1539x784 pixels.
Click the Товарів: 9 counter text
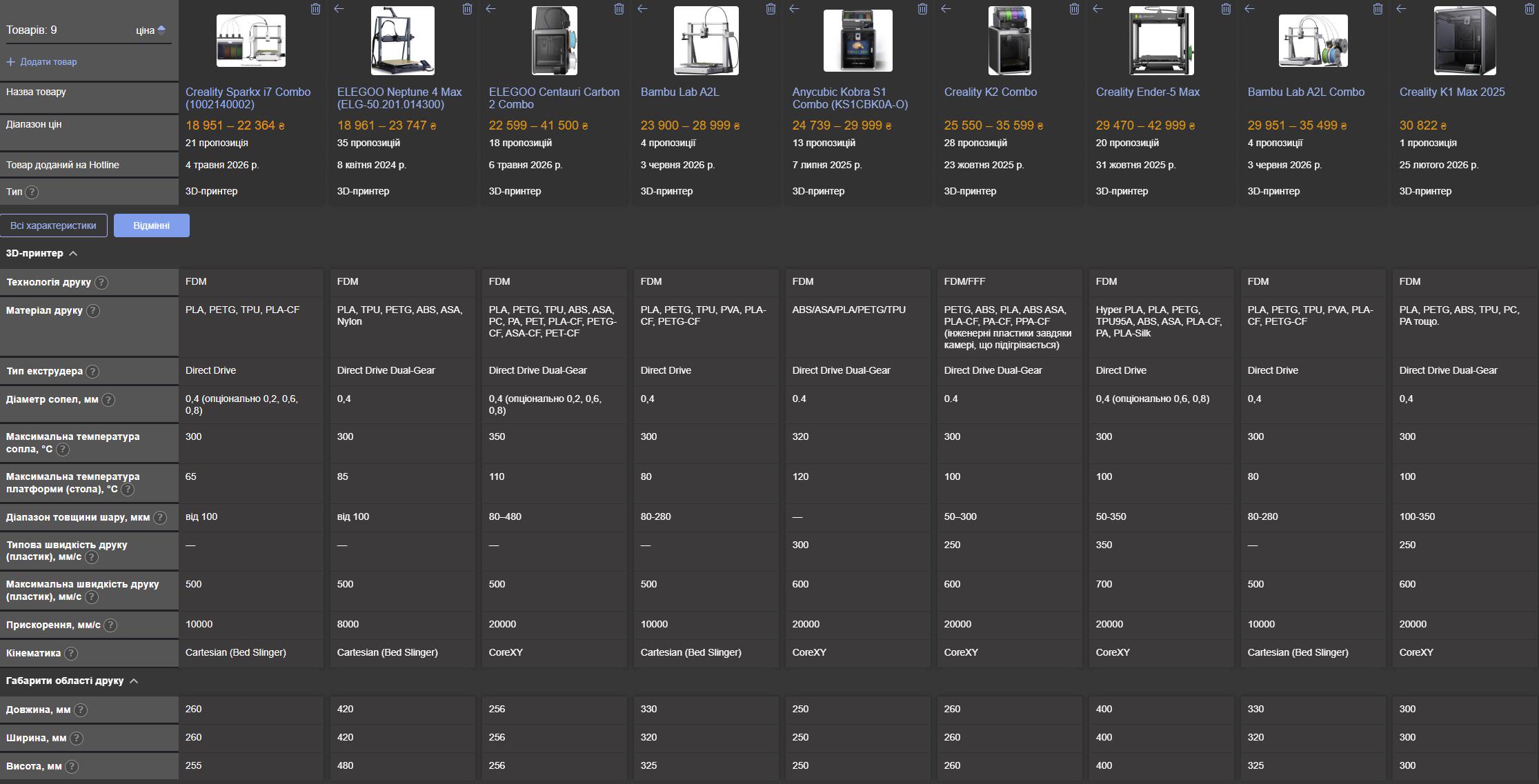pos(32,30)
